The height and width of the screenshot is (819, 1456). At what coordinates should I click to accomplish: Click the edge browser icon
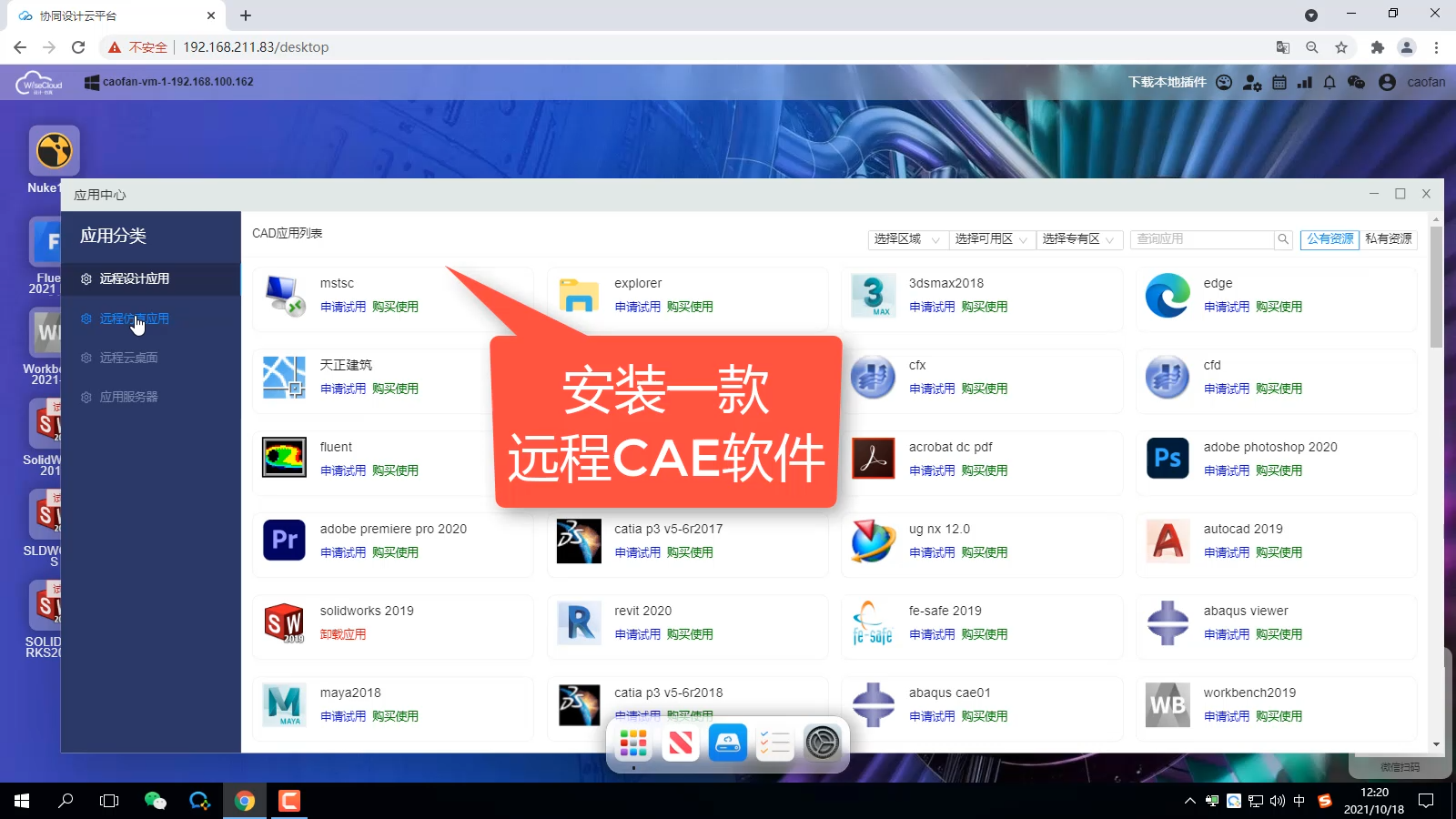coord(1168,296)
